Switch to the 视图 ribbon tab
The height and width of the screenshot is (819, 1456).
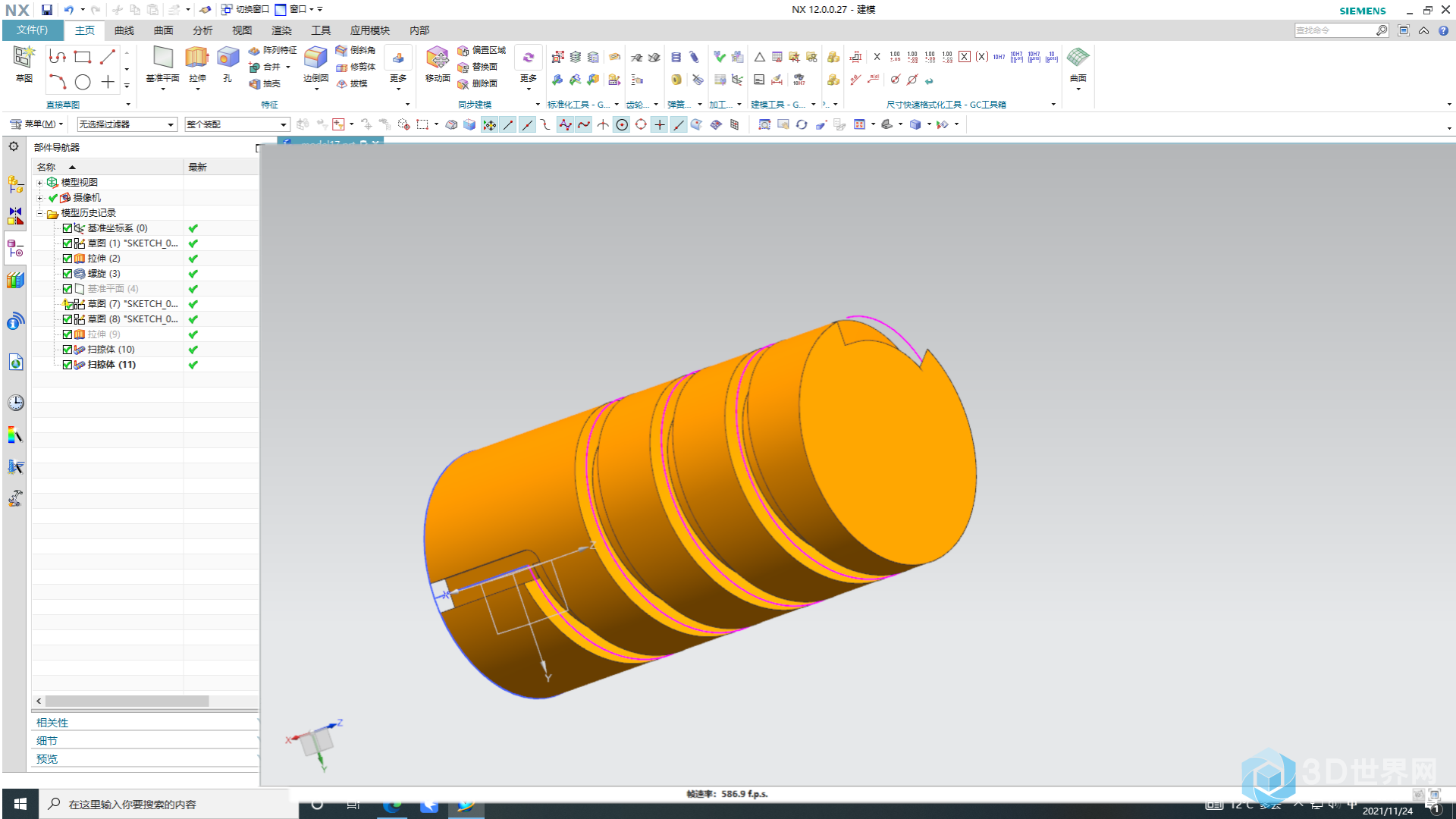(x=242, y=30)
